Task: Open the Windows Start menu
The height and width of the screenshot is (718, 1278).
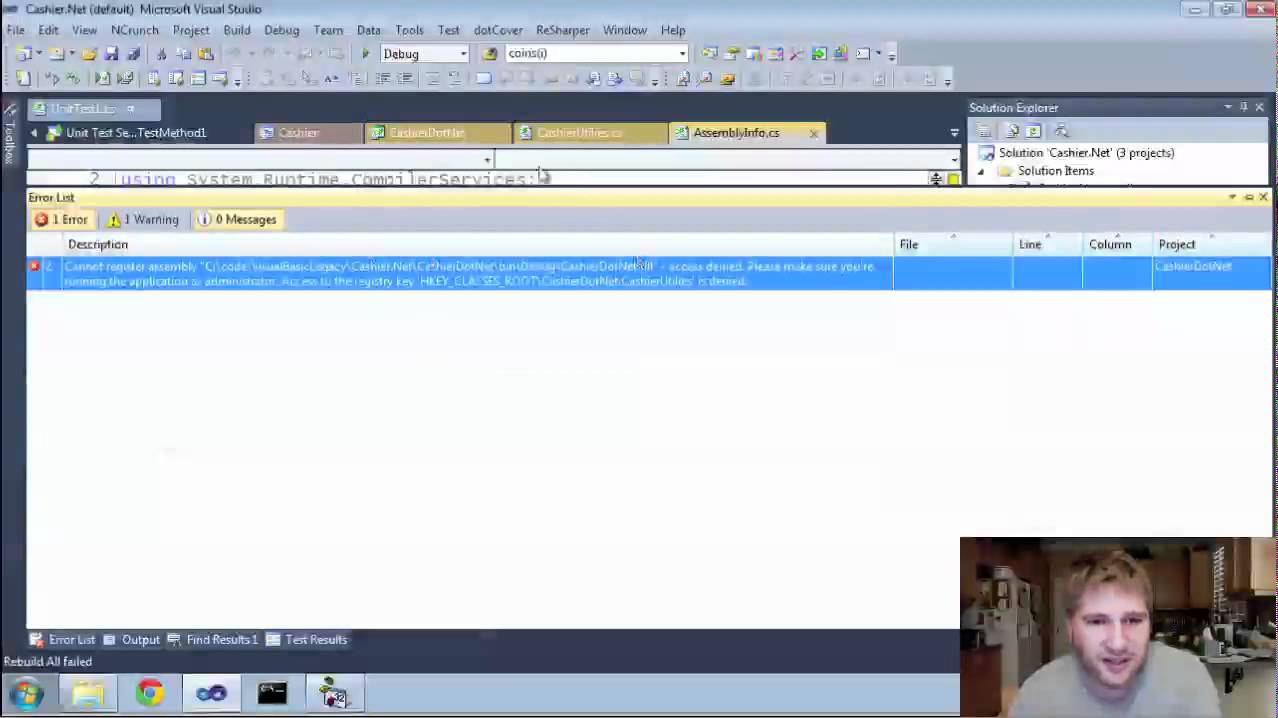Action: pos(26,694)
